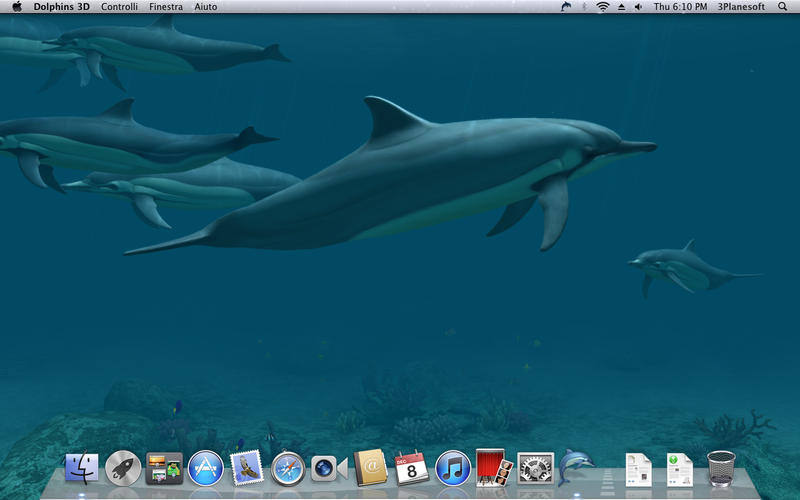Screen dimensions: 800x500
Task: Launch Mail stamp icon
Action: point(246,467)
